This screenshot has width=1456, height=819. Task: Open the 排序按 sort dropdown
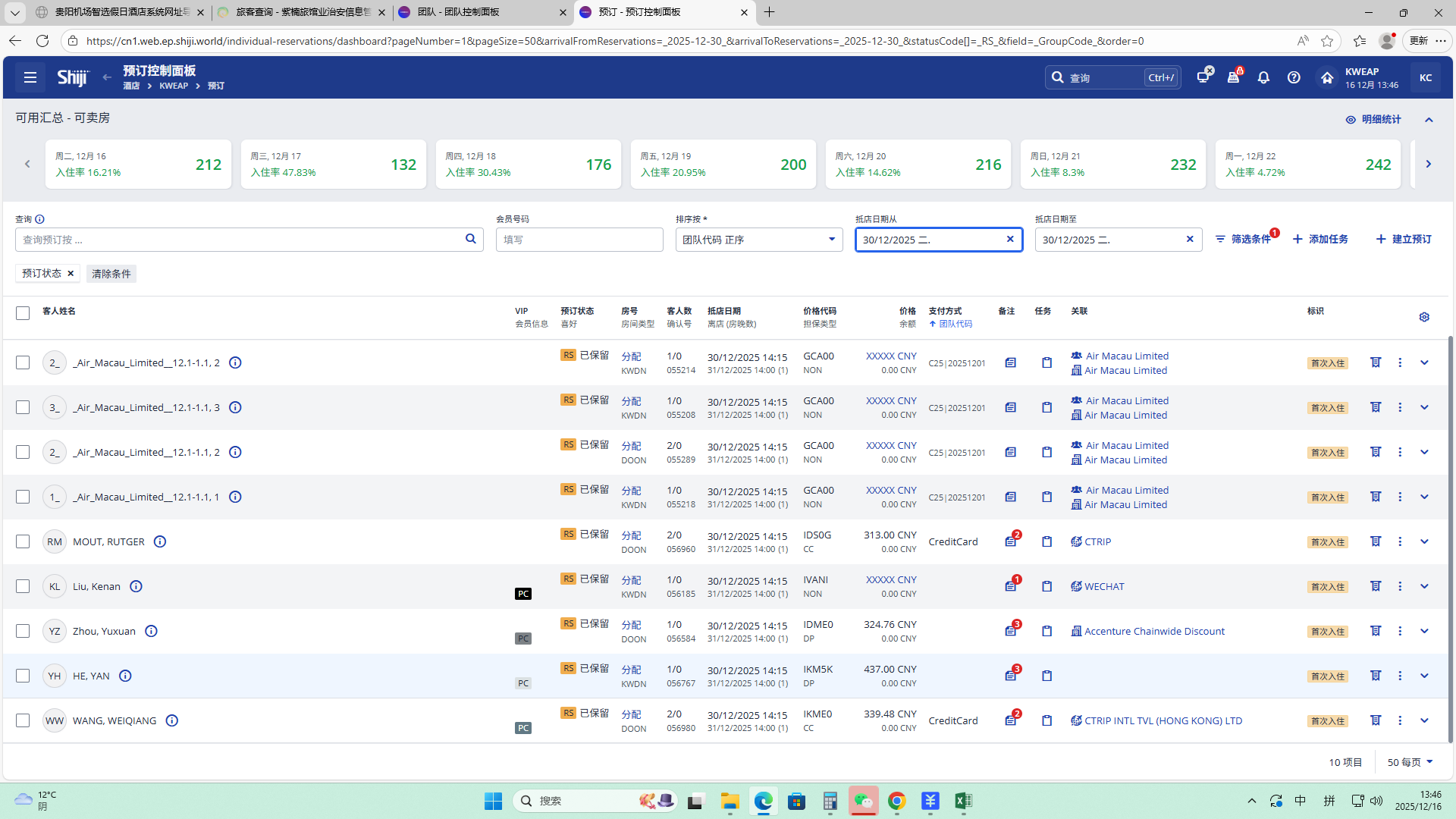click(758, 240)
